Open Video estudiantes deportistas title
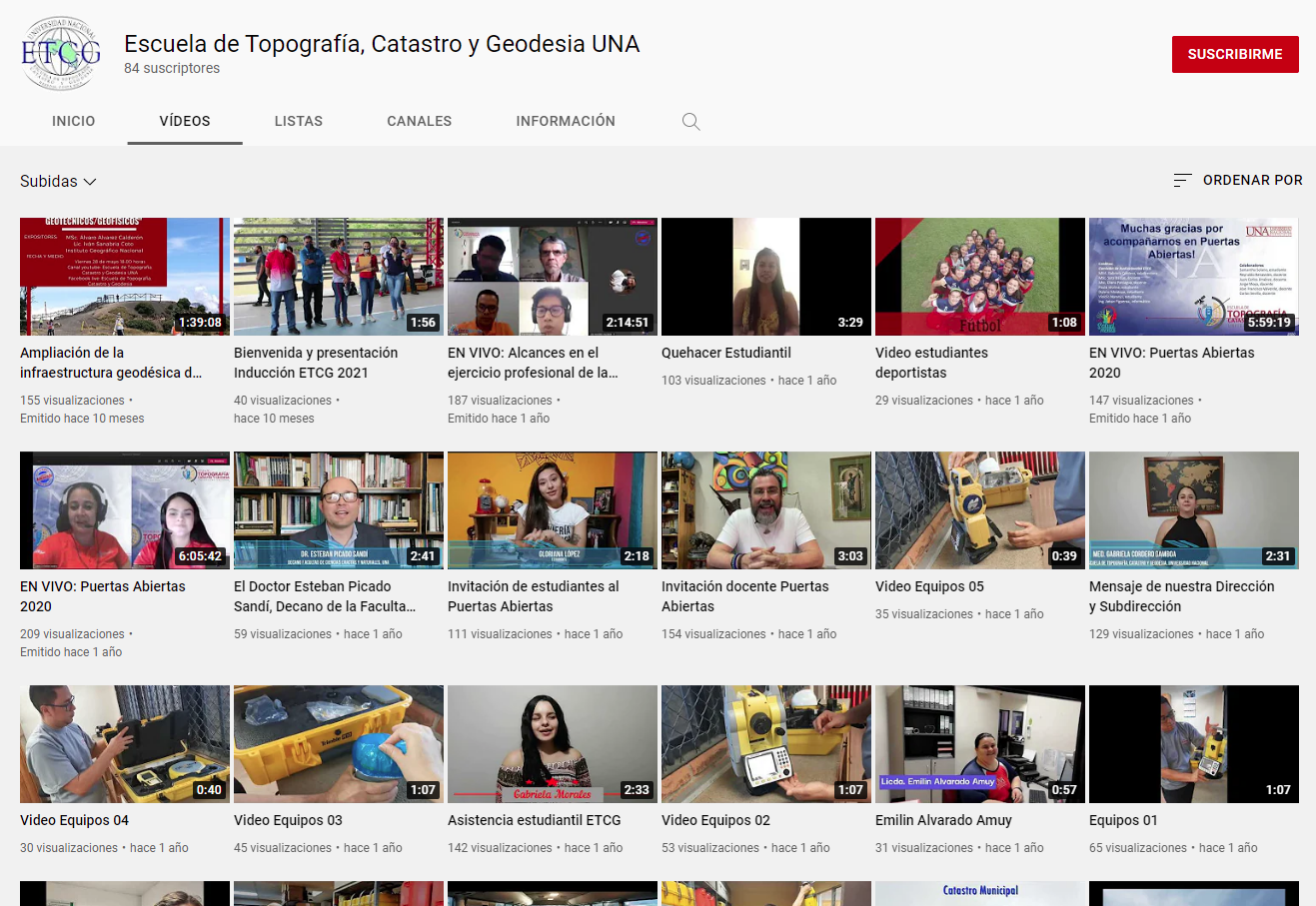 pos(931,363)
